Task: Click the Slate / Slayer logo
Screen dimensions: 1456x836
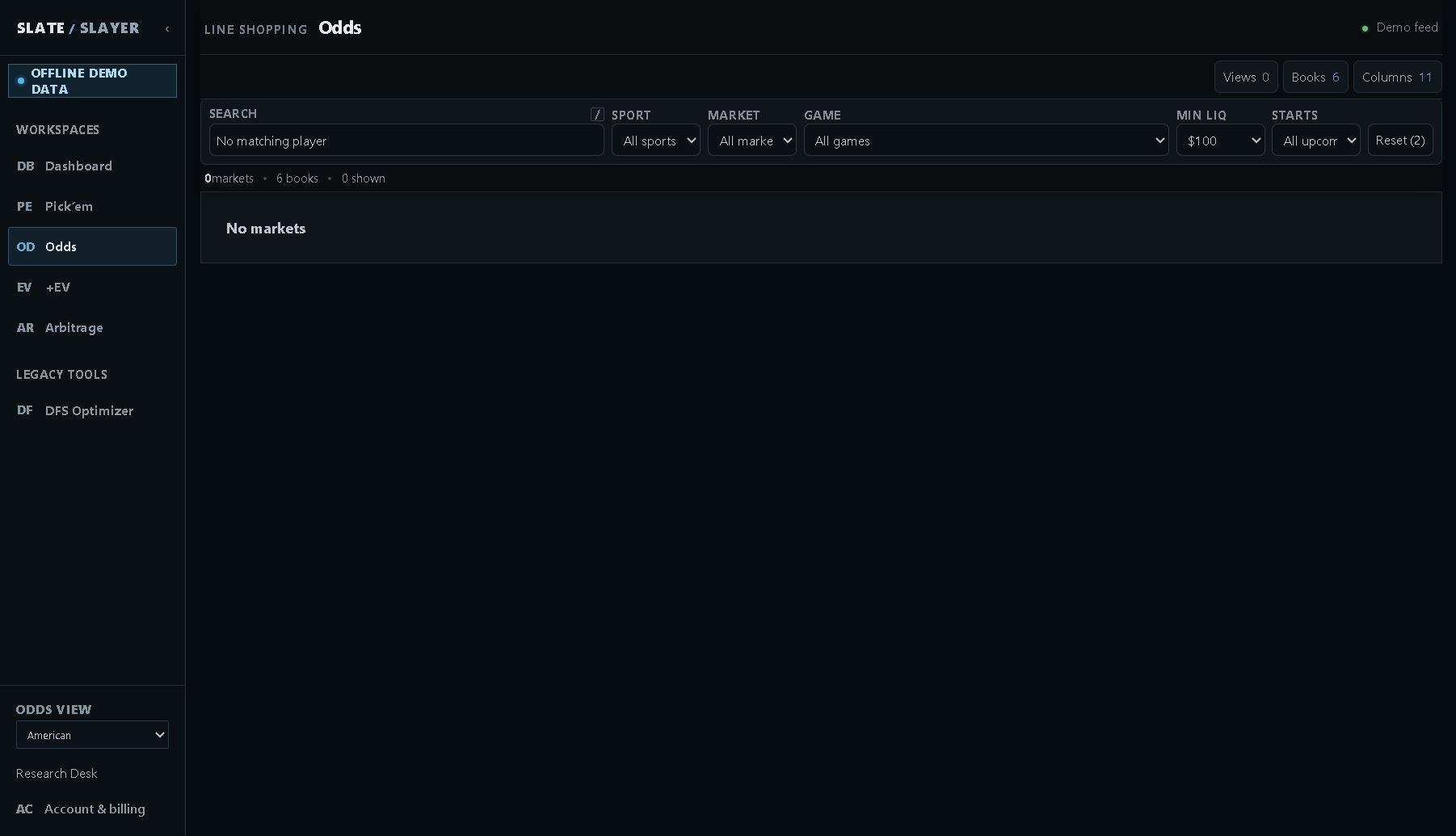Action: [78, 28]
